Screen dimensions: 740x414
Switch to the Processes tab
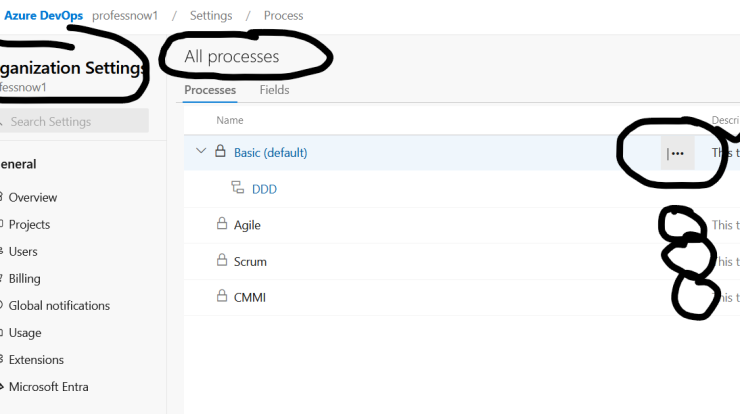(210, 90)
